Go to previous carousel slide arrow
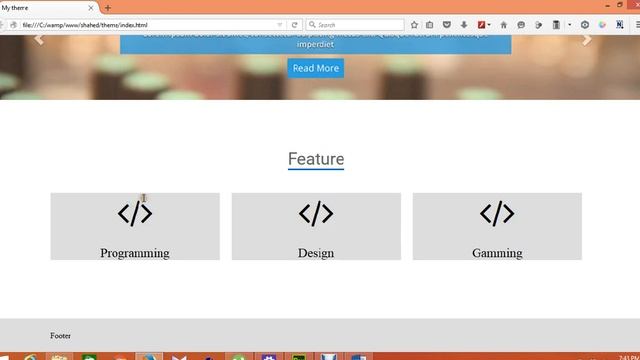This screenshot has height=360, width=640. (x=39, y=40)
